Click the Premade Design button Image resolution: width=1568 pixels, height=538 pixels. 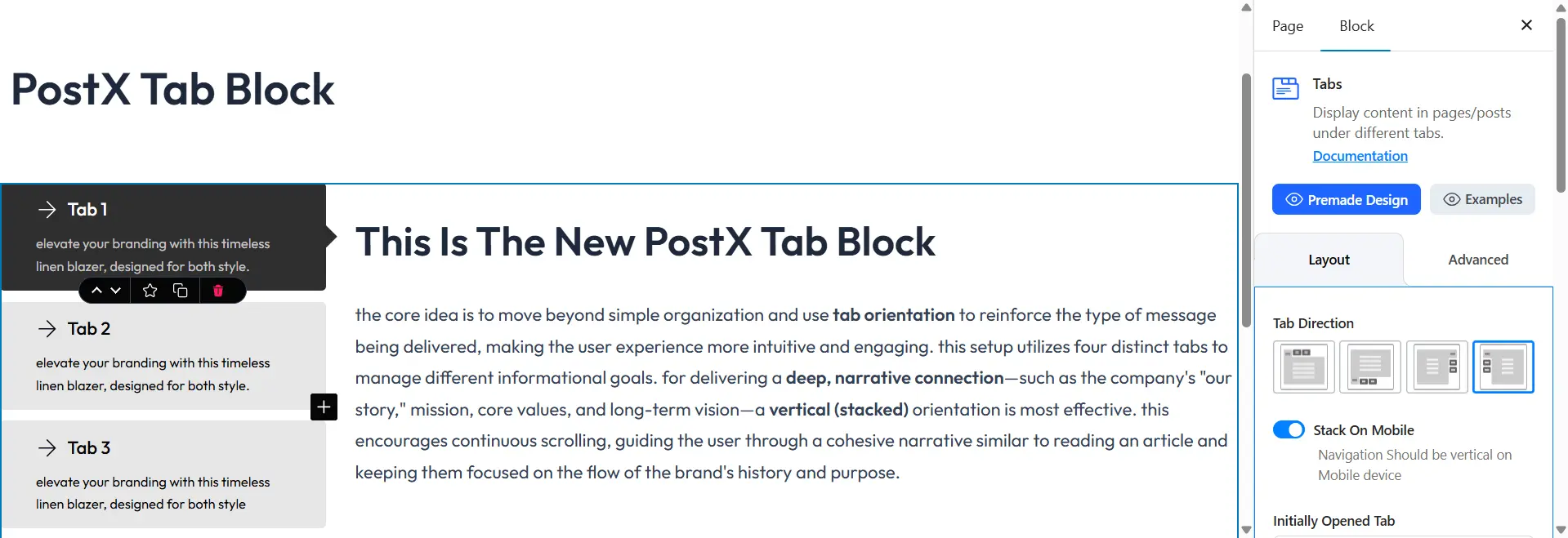coord(1346,199)
